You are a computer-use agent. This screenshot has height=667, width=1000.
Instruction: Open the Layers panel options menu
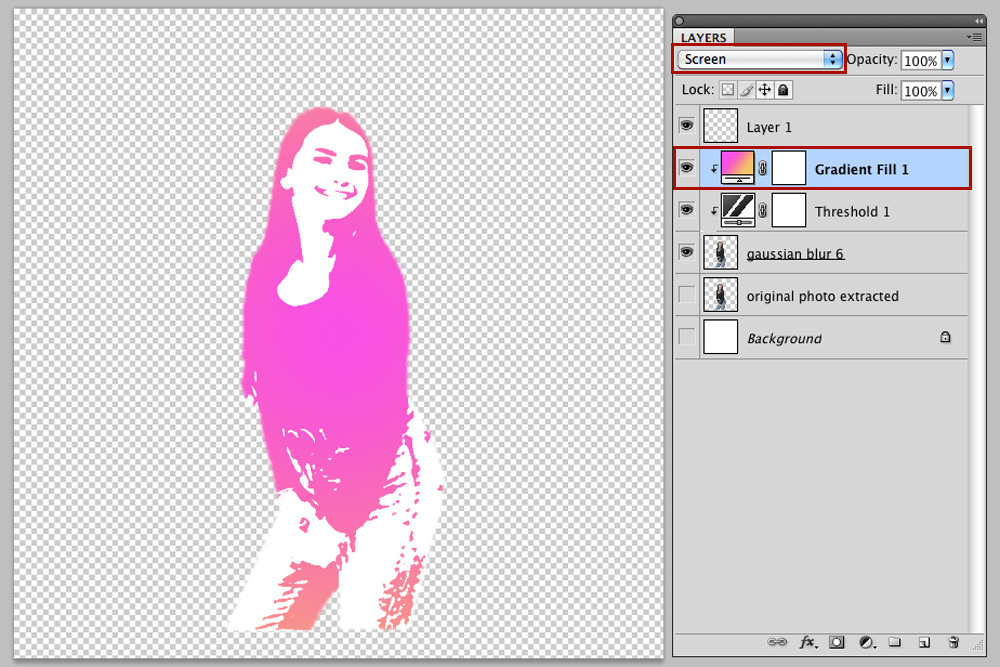974,37
